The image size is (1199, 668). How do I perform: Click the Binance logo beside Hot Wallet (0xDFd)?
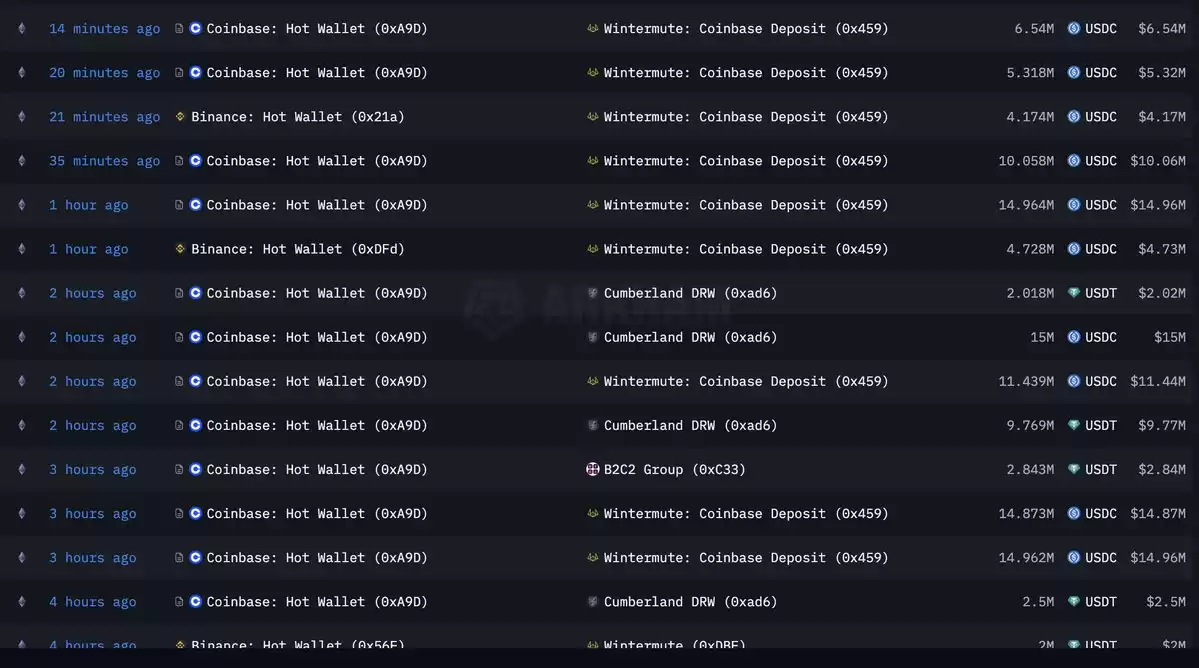pos(180,249)
